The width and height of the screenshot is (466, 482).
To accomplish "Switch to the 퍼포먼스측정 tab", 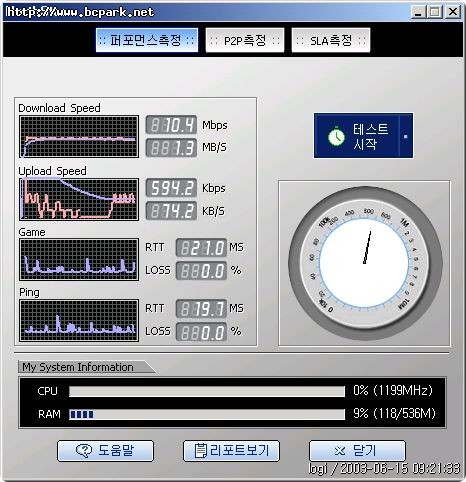I will 147,40.
